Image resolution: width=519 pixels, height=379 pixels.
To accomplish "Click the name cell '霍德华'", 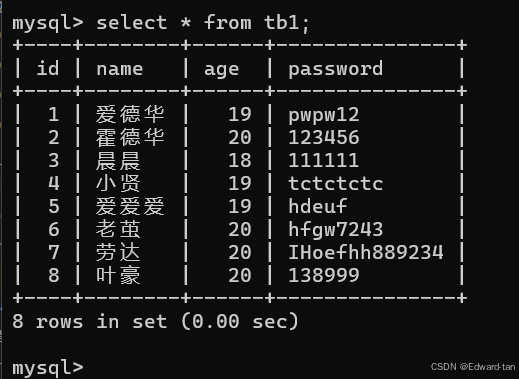I will point(130,137).
